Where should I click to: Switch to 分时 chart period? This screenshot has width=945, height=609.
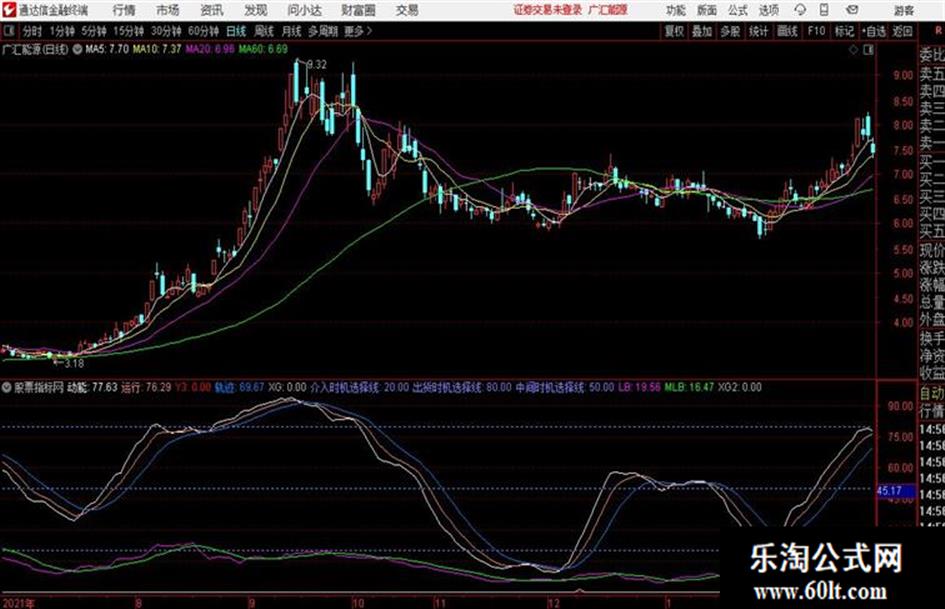[x=32, y=31]
